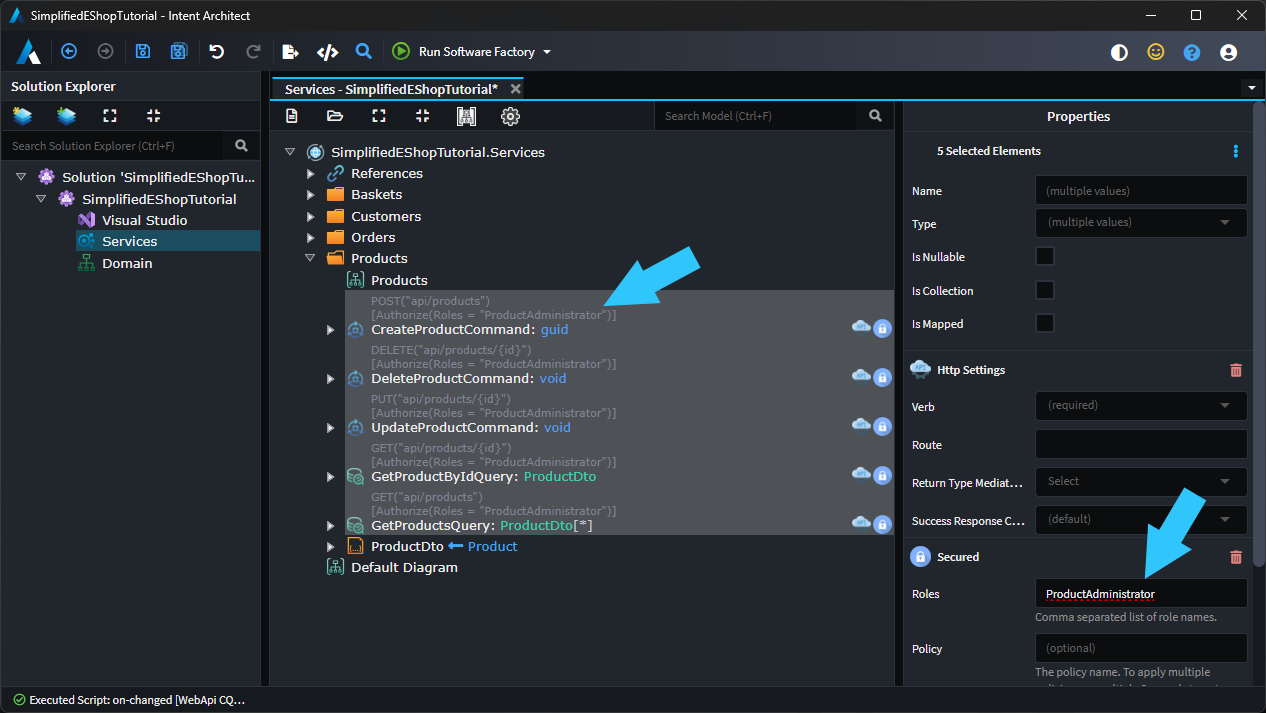The height and width of the screenshot is (713, 1266).
Task: Select Domain in Solution Explorer
Action: click(127, 263)
